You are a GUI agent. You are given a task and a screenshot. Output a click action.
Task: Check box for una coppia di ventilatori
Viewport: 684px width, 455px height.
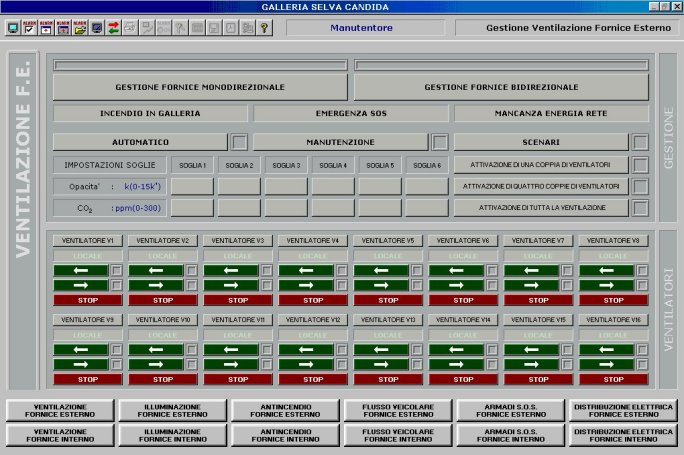pyautogui.click(x=640, y=165)
